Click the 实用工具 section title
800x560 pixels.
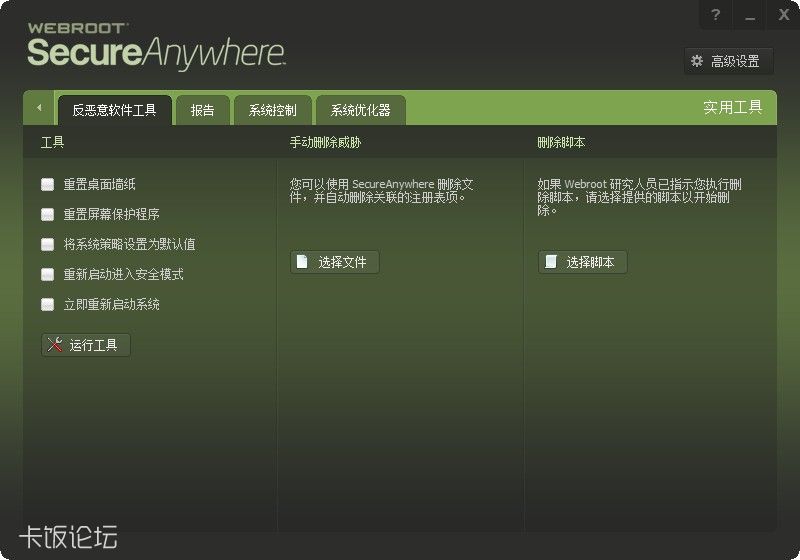(x=733, y=108)
